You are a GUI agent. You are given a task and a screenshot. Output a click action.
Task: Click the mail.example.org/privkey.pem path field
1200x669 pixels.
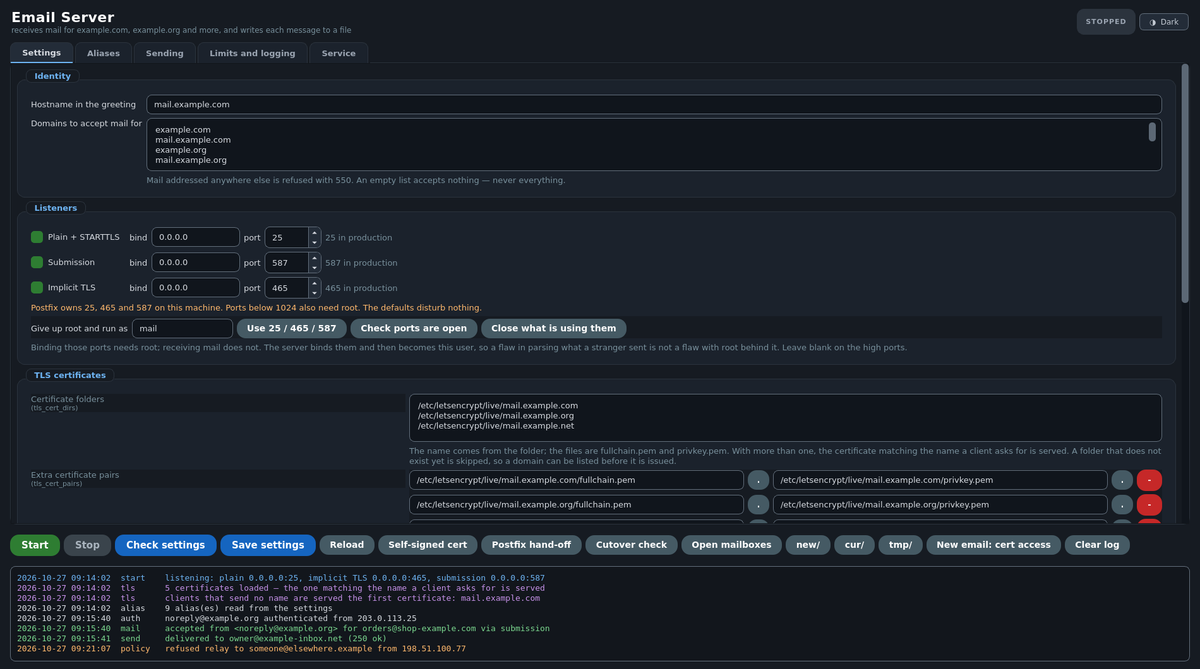pyautogui.click(x=940, y=505)
